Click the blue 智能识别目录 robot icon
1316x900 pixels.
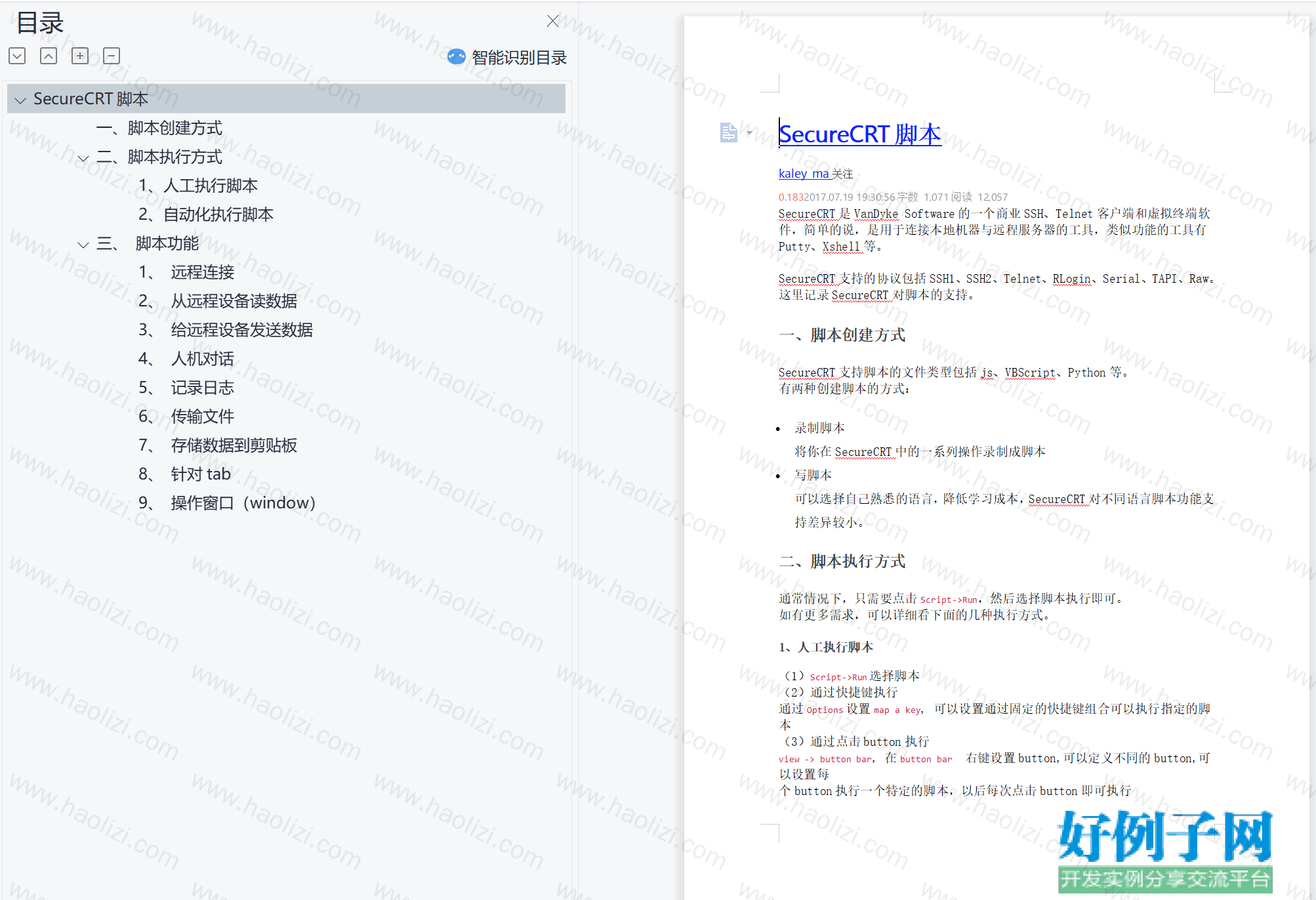click(x=457, y=57)
